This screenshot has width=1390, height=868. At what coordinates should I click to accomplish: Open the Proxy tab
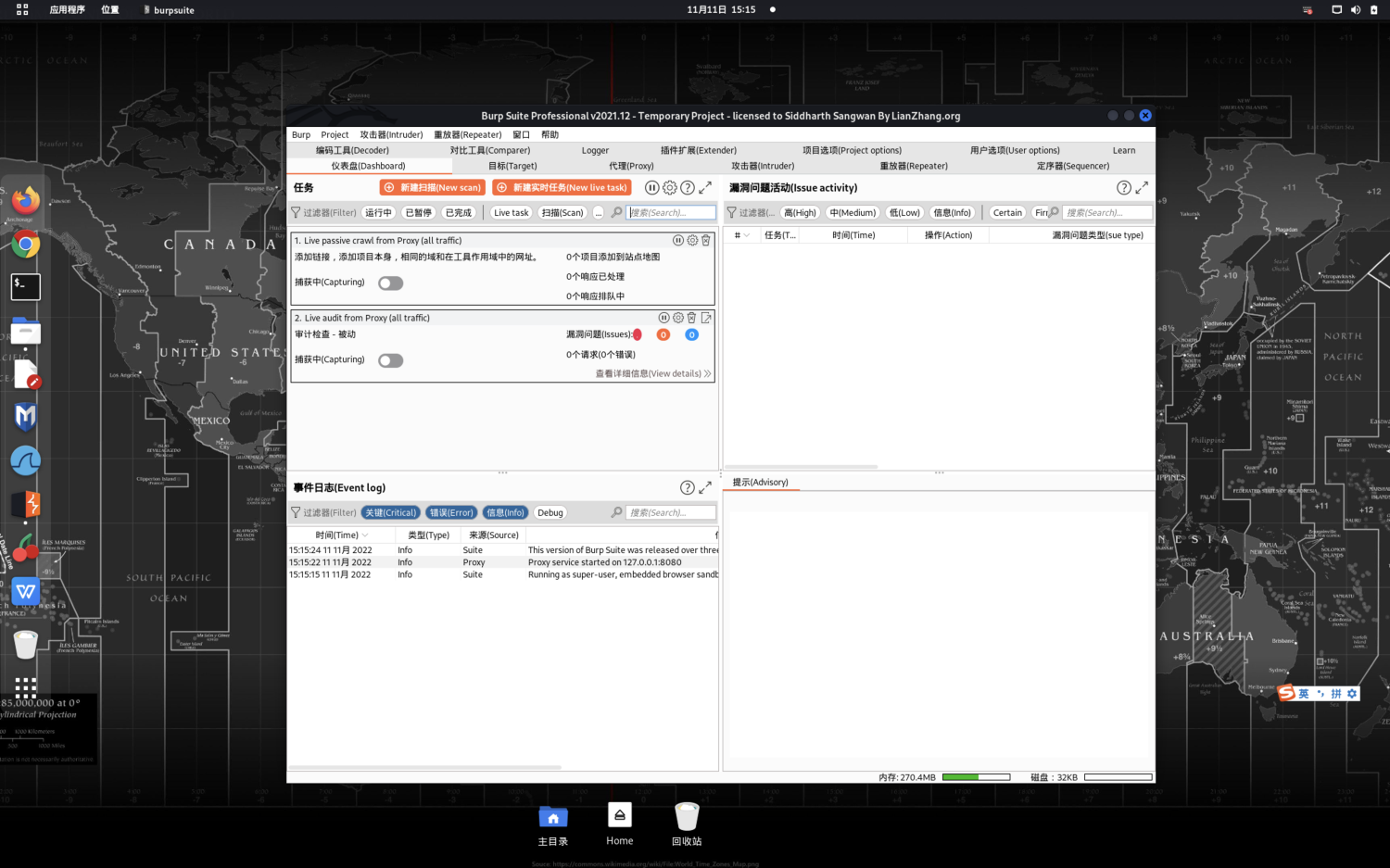[631, 166]
